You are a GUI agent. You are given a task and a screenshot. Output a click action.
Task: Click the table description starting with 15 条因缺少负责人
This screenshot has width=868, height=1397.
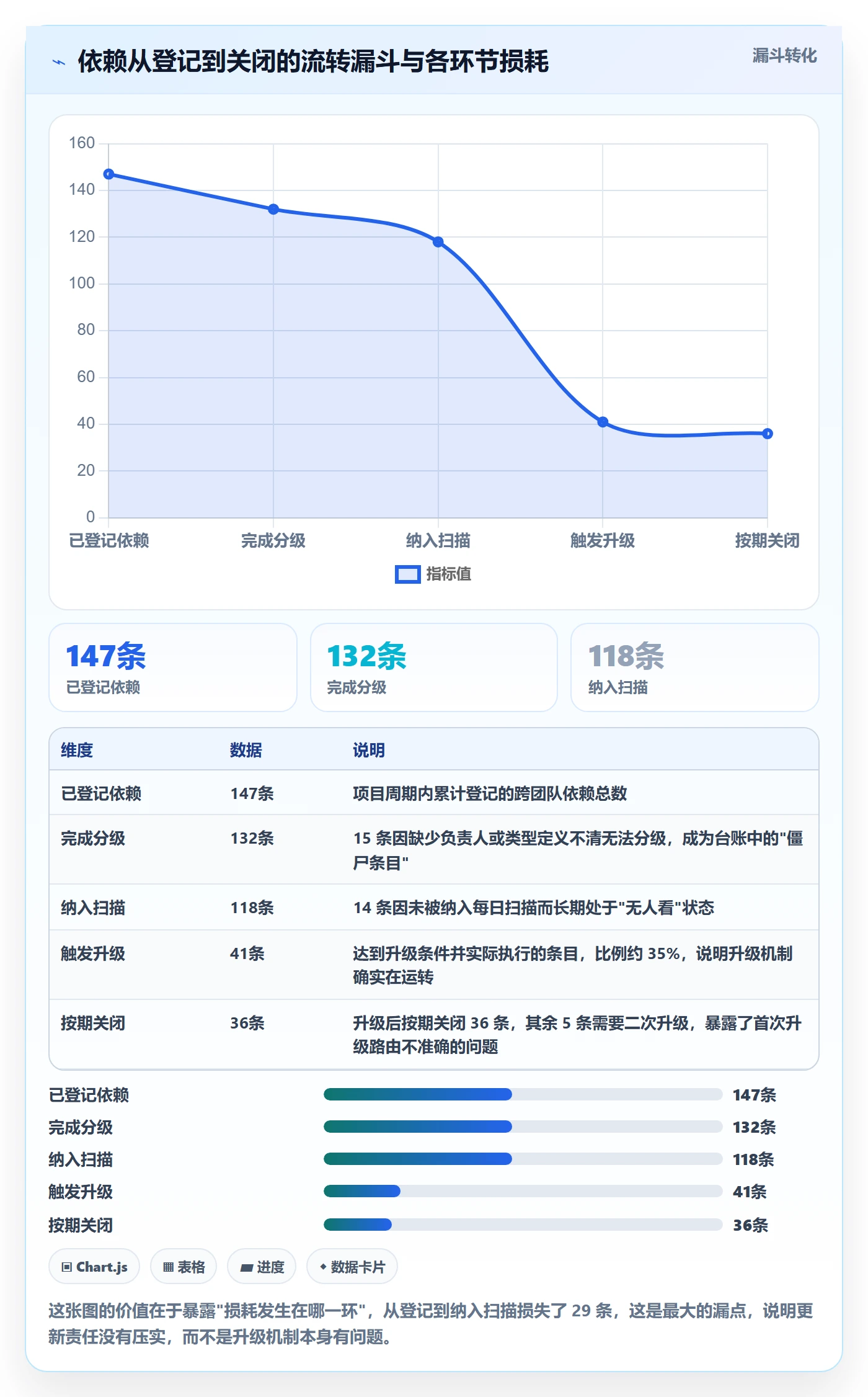pyautogui.click(x=578, y=850)
